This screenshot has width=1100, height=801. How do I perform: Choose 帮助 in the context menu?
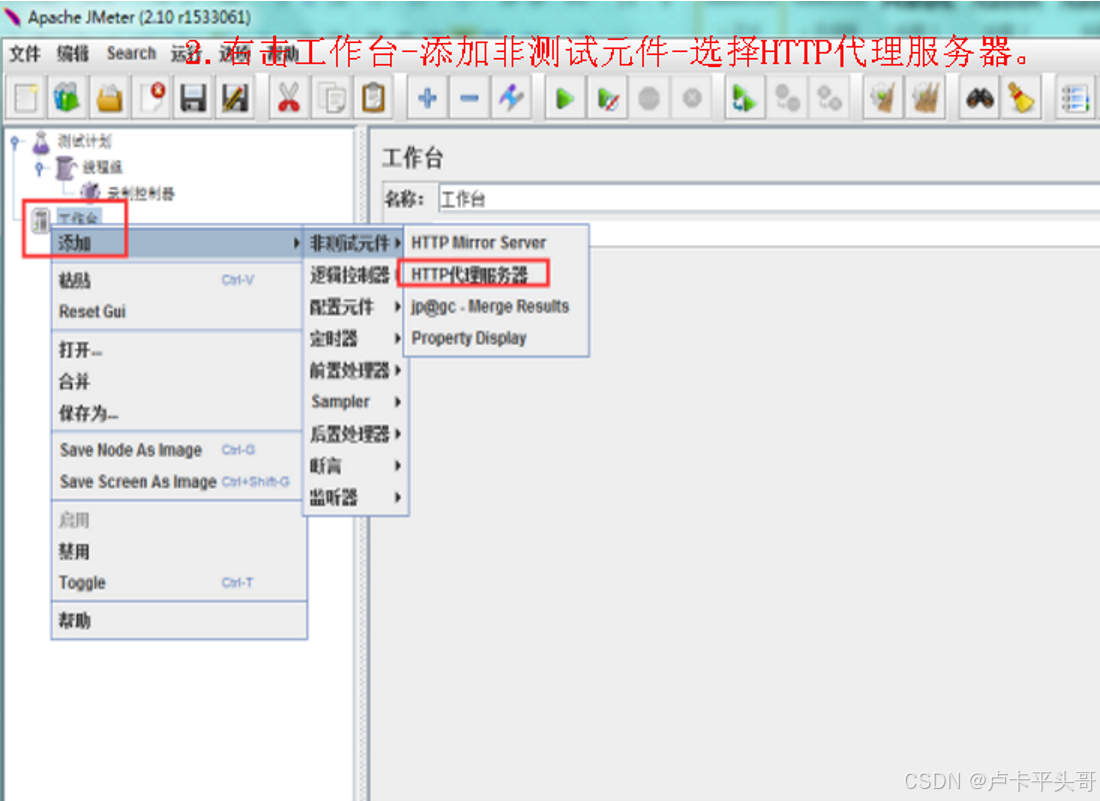[x=178, y=620]
